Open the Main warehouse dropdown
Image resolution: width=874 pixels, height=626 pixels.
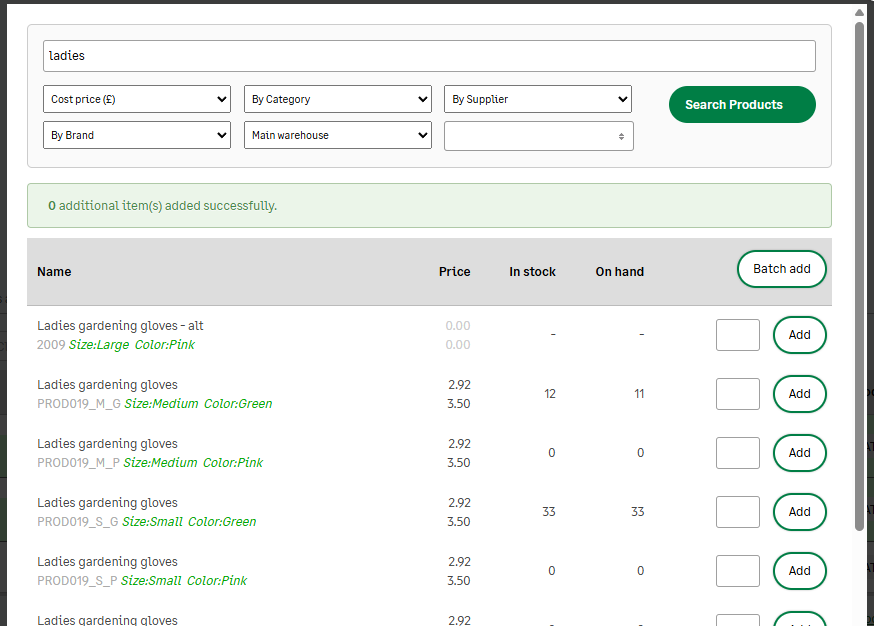[x=338, y=135]
